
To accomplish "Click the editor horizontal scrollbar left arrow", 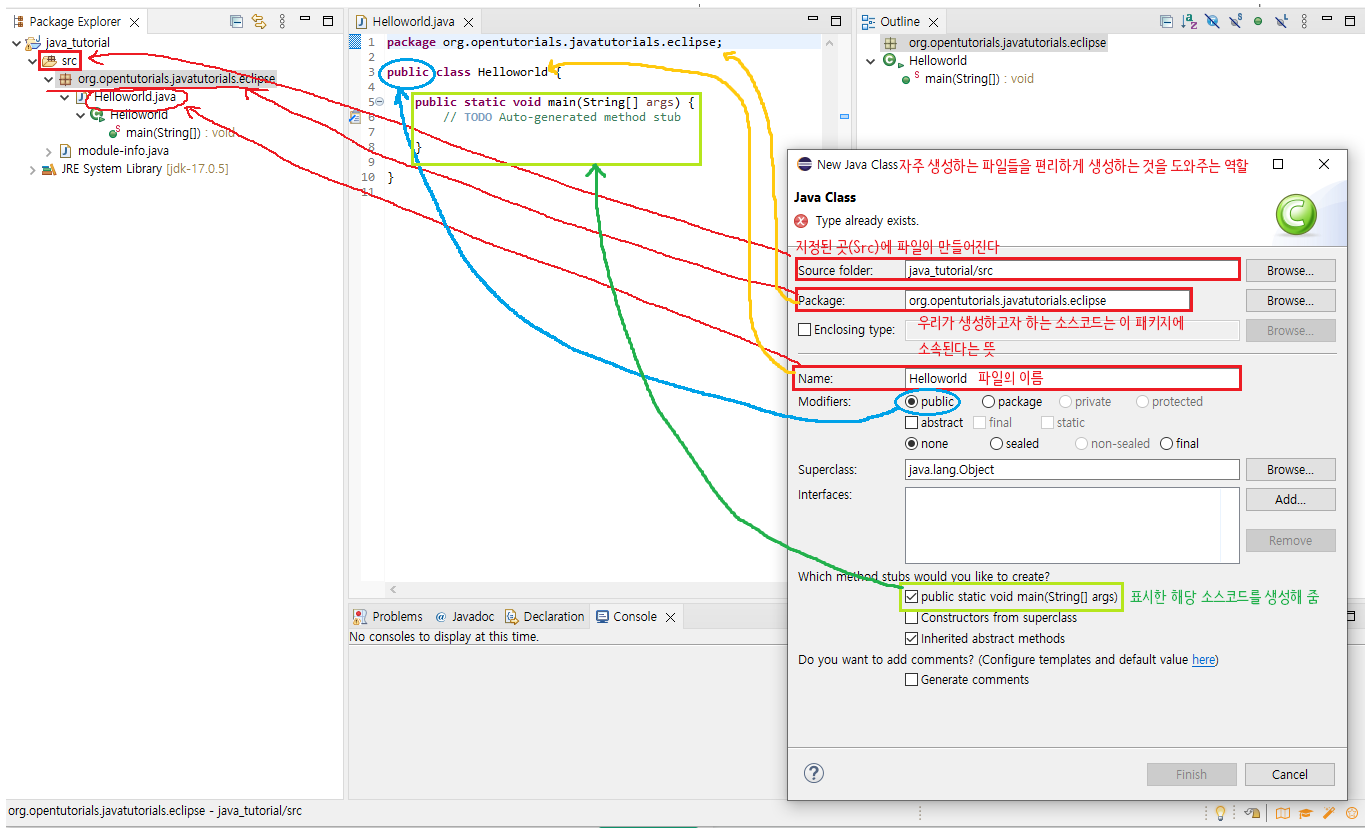I will coord(393,590).
